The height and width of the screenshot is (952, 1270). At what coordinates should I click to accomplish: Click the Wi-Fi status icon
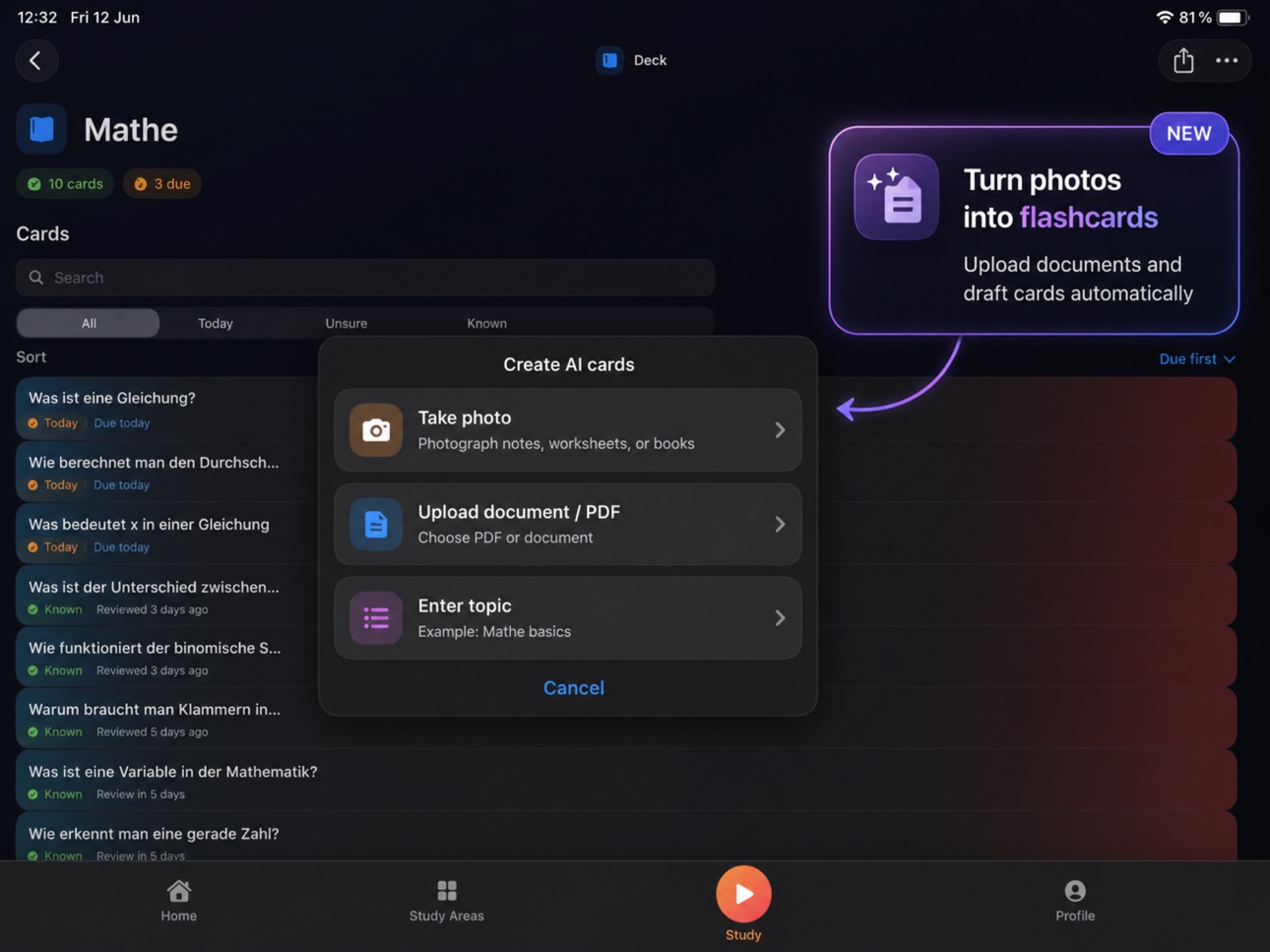coord(1165,18)
